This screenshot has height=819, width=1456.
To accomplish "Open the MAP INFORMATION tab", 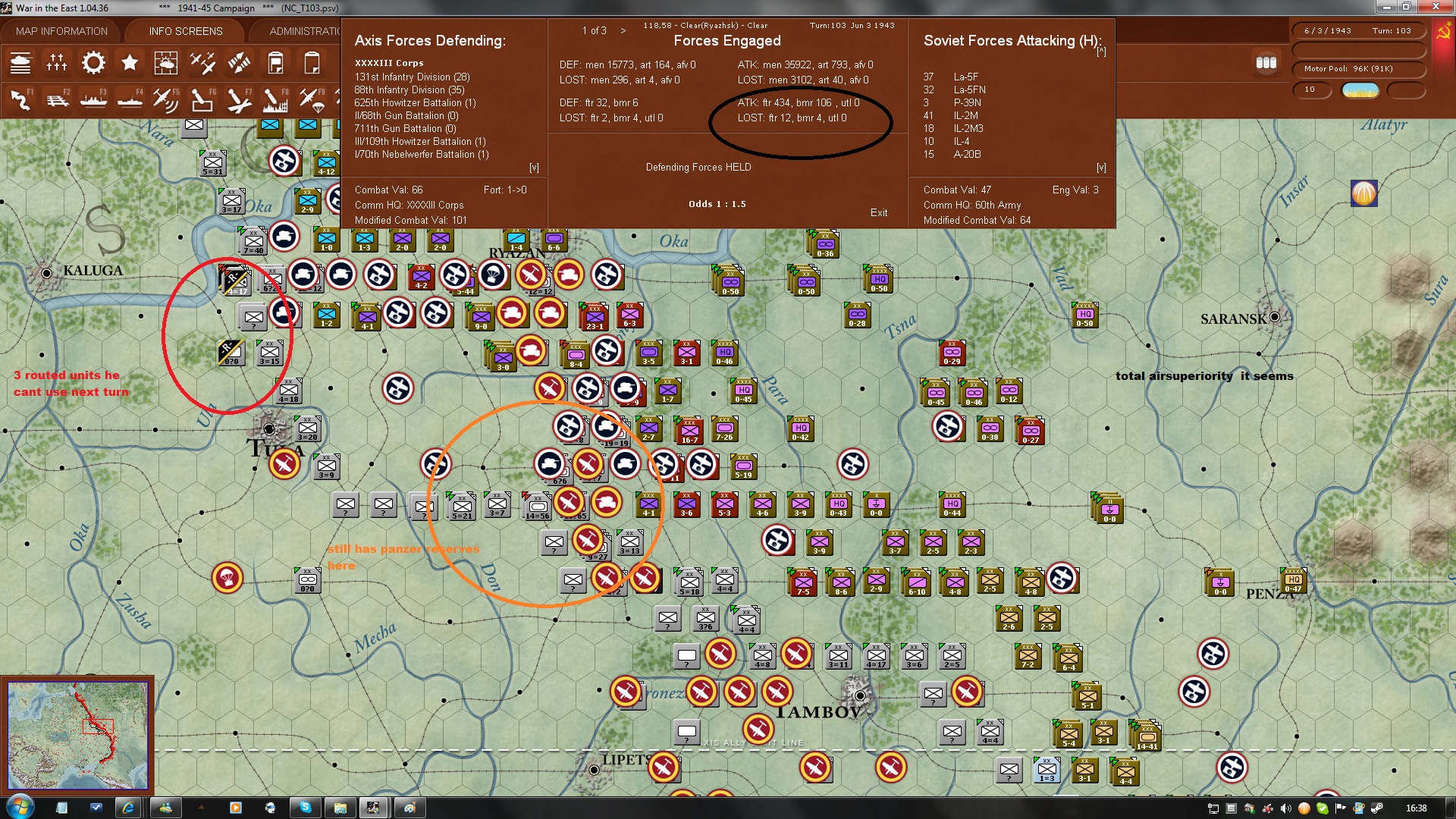I will click(x=61, y=31).
